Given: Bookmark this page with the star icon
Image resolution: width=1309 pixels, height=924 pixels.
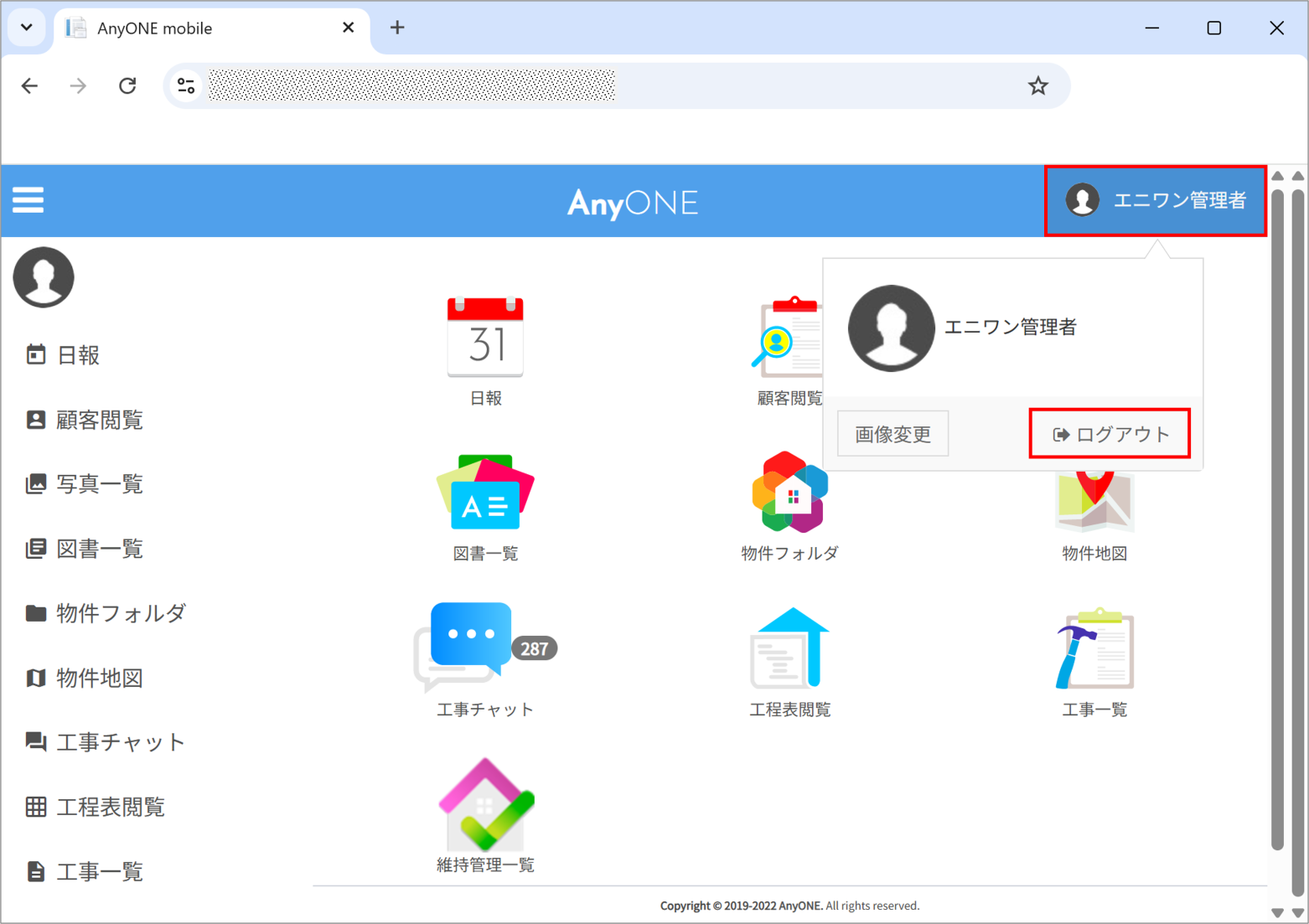Looking at the screenshot, I should click(x=1038, y=85).
